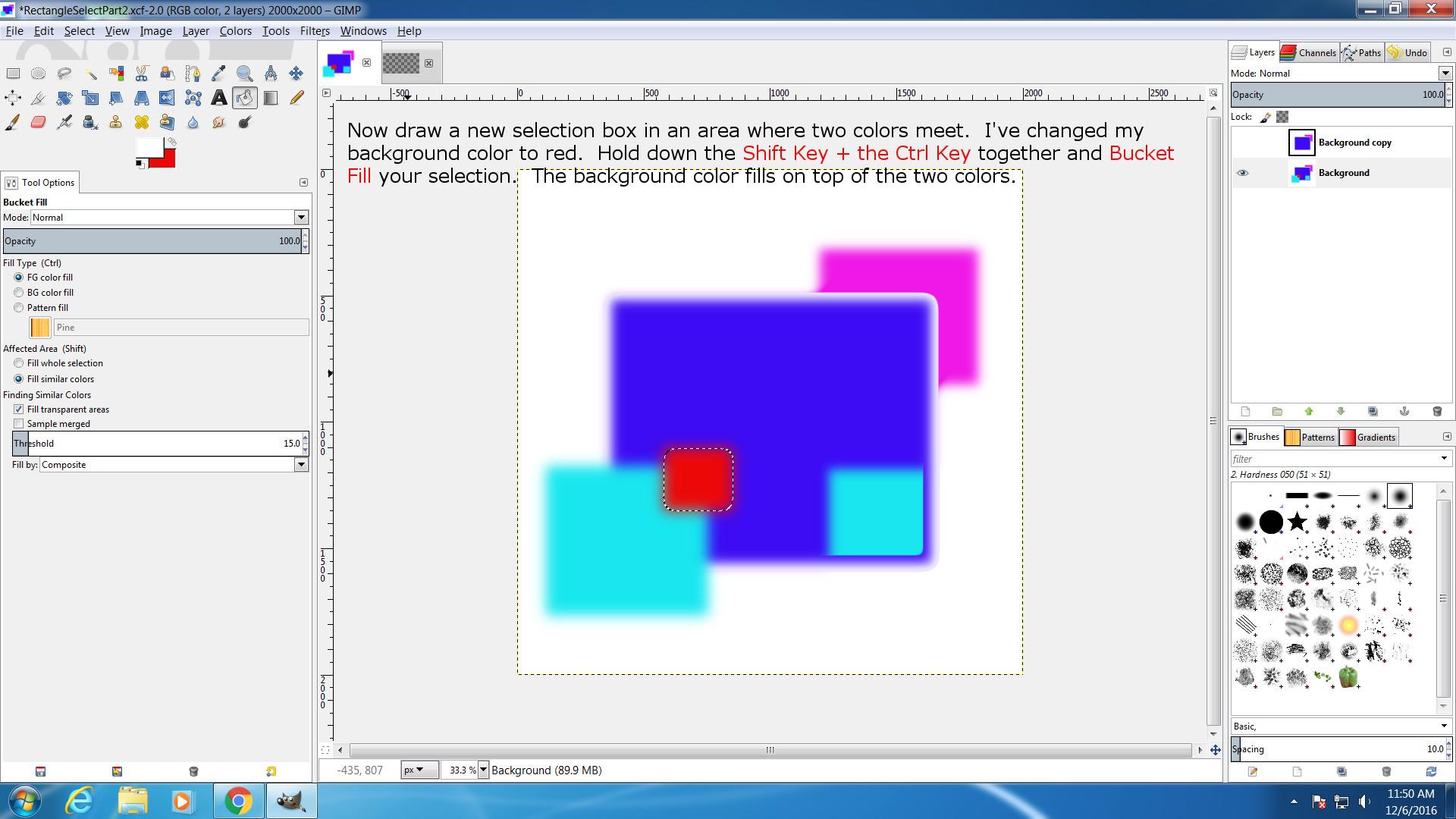The image size is (1456, 819).
Task: Hide the Background layer via eye icon
Action: [1242, 173]
